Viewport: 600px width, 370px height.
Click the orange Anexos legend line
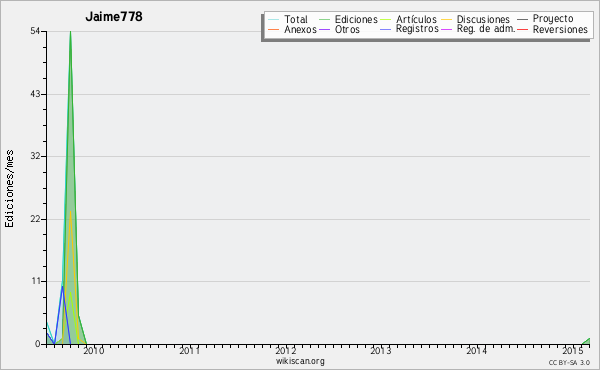point(274,29)
